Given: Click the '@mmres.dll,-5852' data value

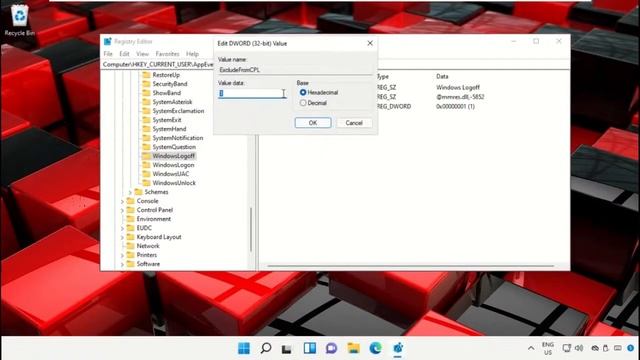Looking at the screenshot, I should [x=460, y=97].
